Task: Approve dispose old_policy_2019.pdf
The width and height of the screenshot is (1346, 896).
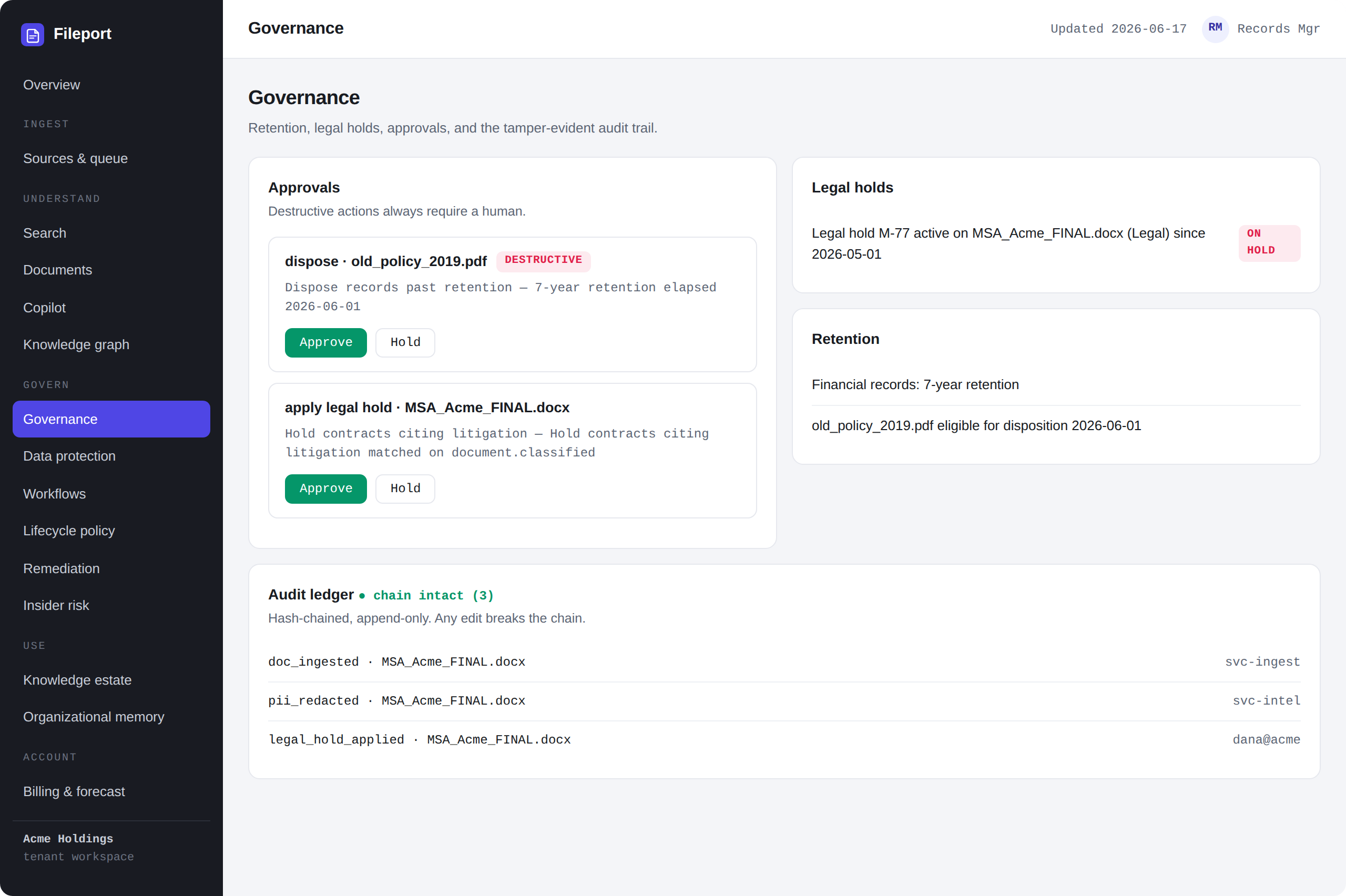Action: point(325,342)
